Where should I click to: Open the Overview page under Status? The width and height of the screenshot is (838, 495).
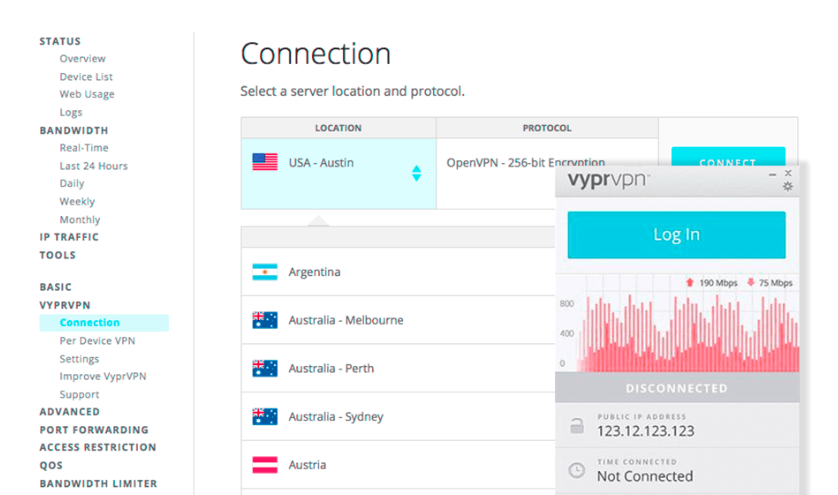tap(82, 58)
